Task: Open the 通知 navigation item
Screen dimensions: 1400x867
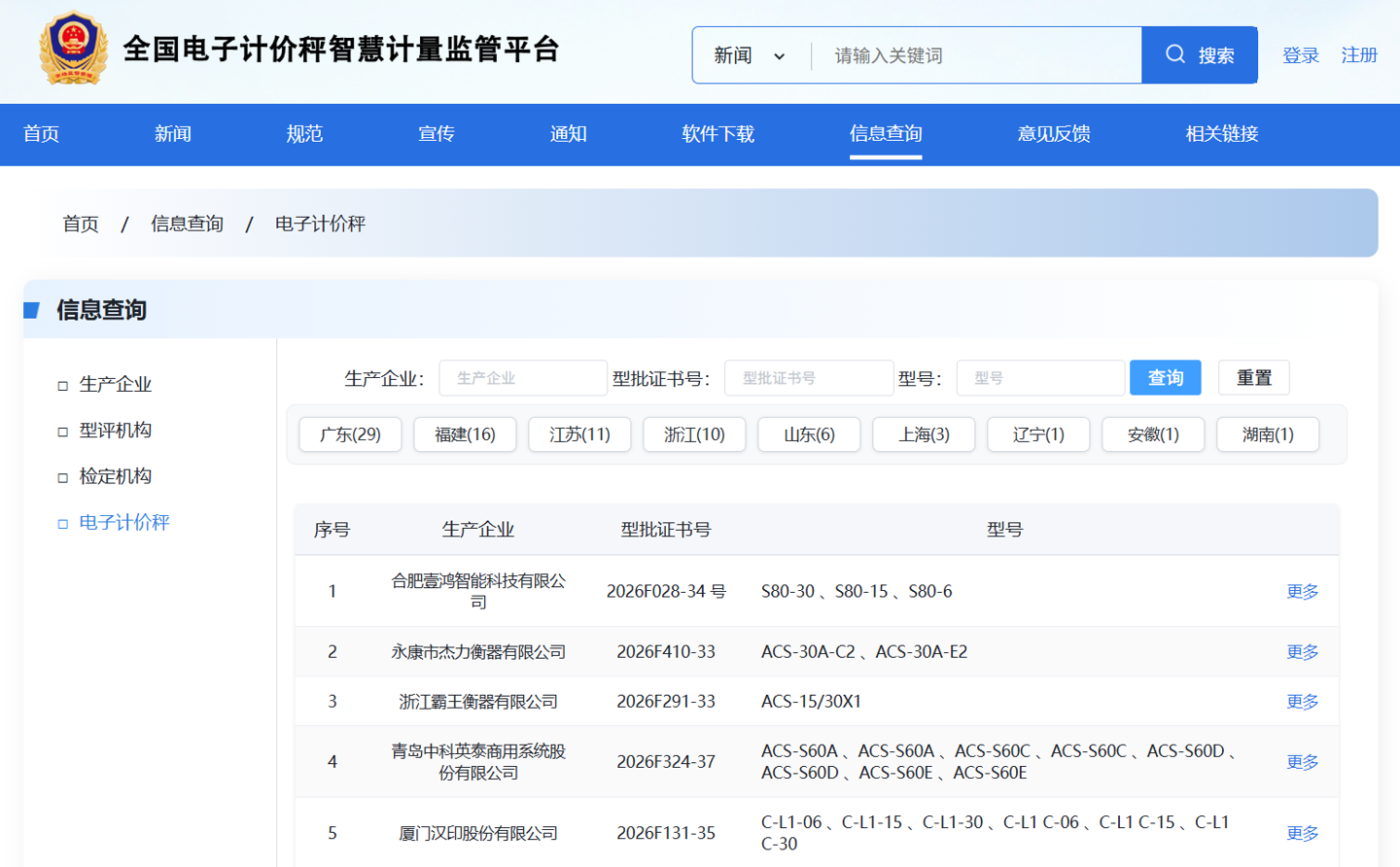Action: [x=569, y=134]
